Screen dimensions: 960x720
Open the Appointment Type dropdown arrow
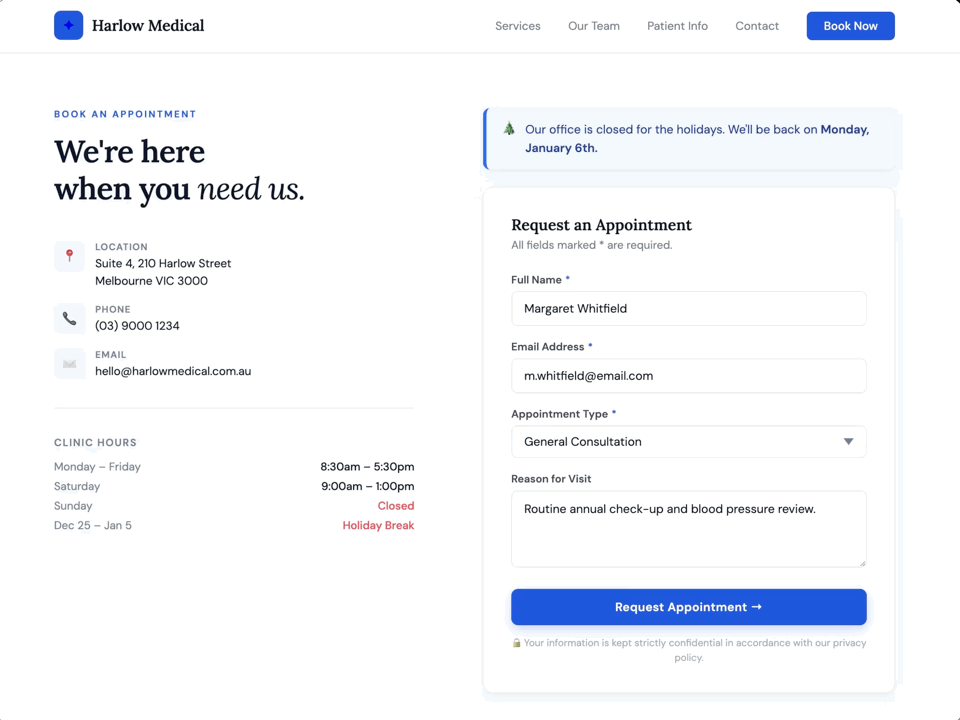coord(848,442)
